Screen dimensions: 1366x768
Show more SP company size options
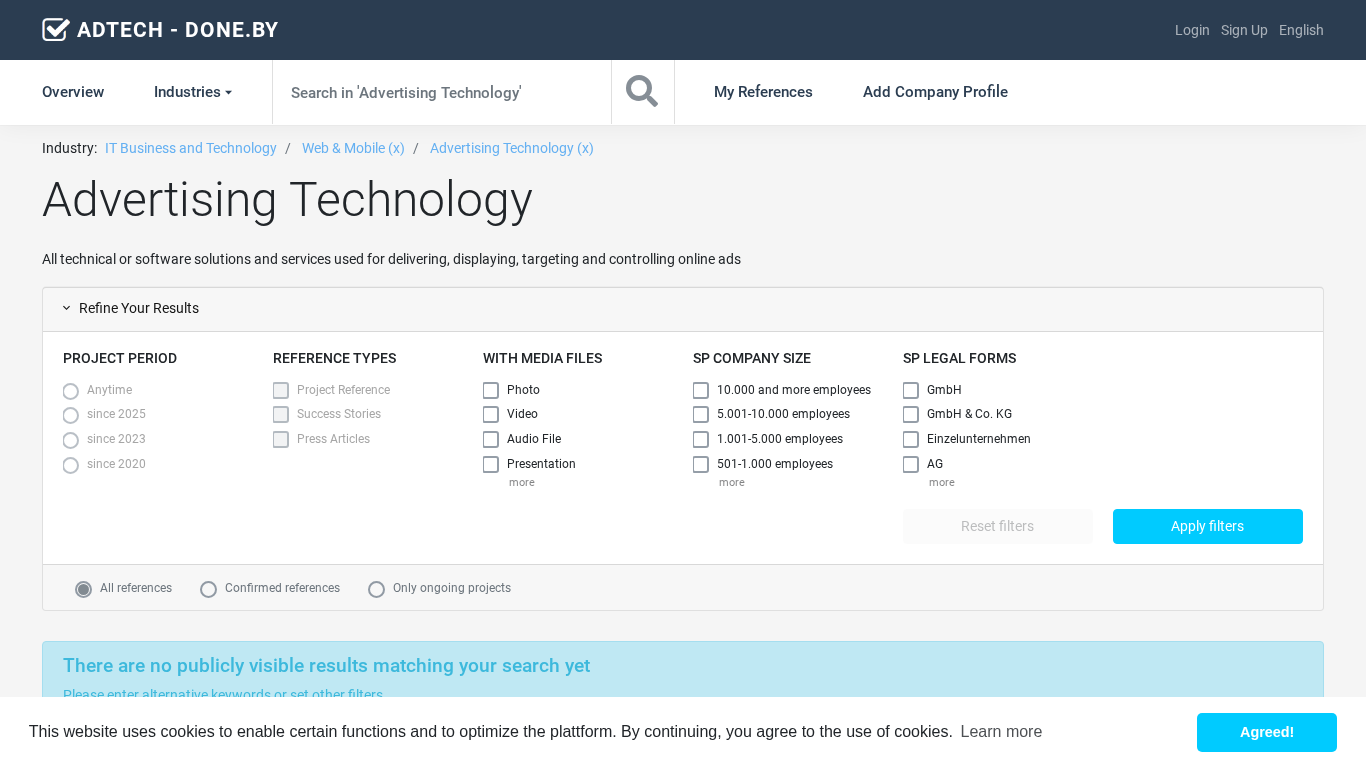tap(731, 483)
